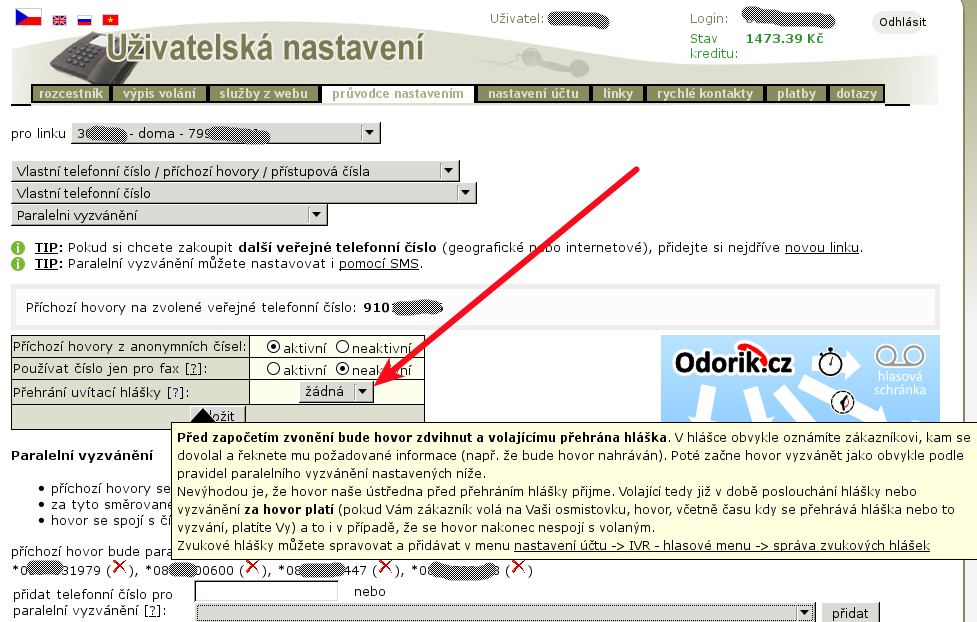
Task: Remove first parallel ringing number with red X
Action: click(119, 568)
